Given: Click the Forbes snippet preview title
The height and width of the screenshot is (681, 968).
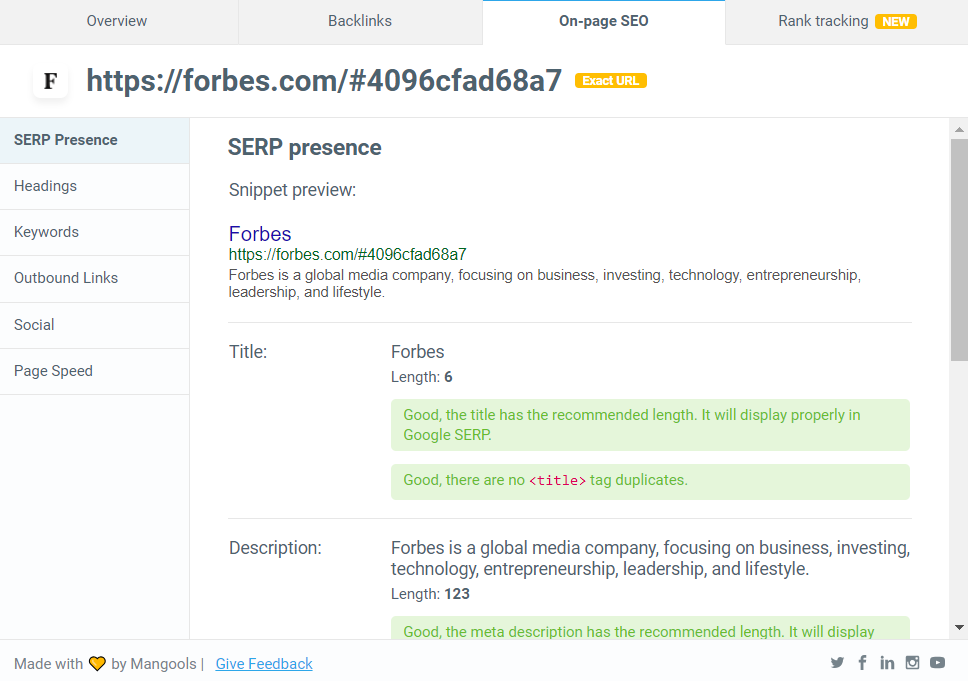Looking at the screenshot, I should pos(260,234).
